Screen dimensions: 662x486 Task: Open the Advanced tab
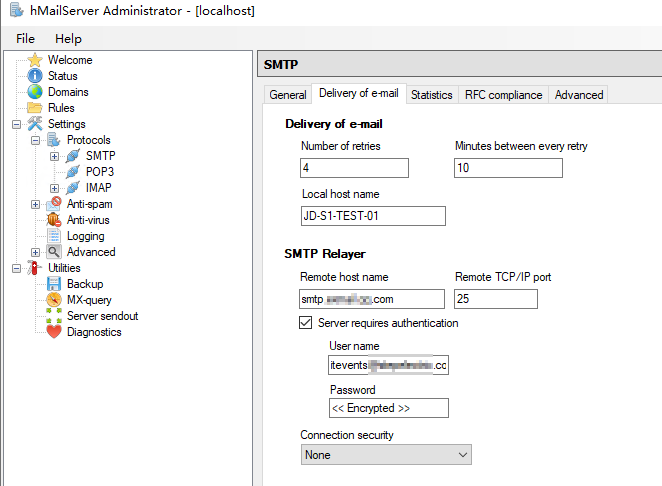click(x=579, y=95)
